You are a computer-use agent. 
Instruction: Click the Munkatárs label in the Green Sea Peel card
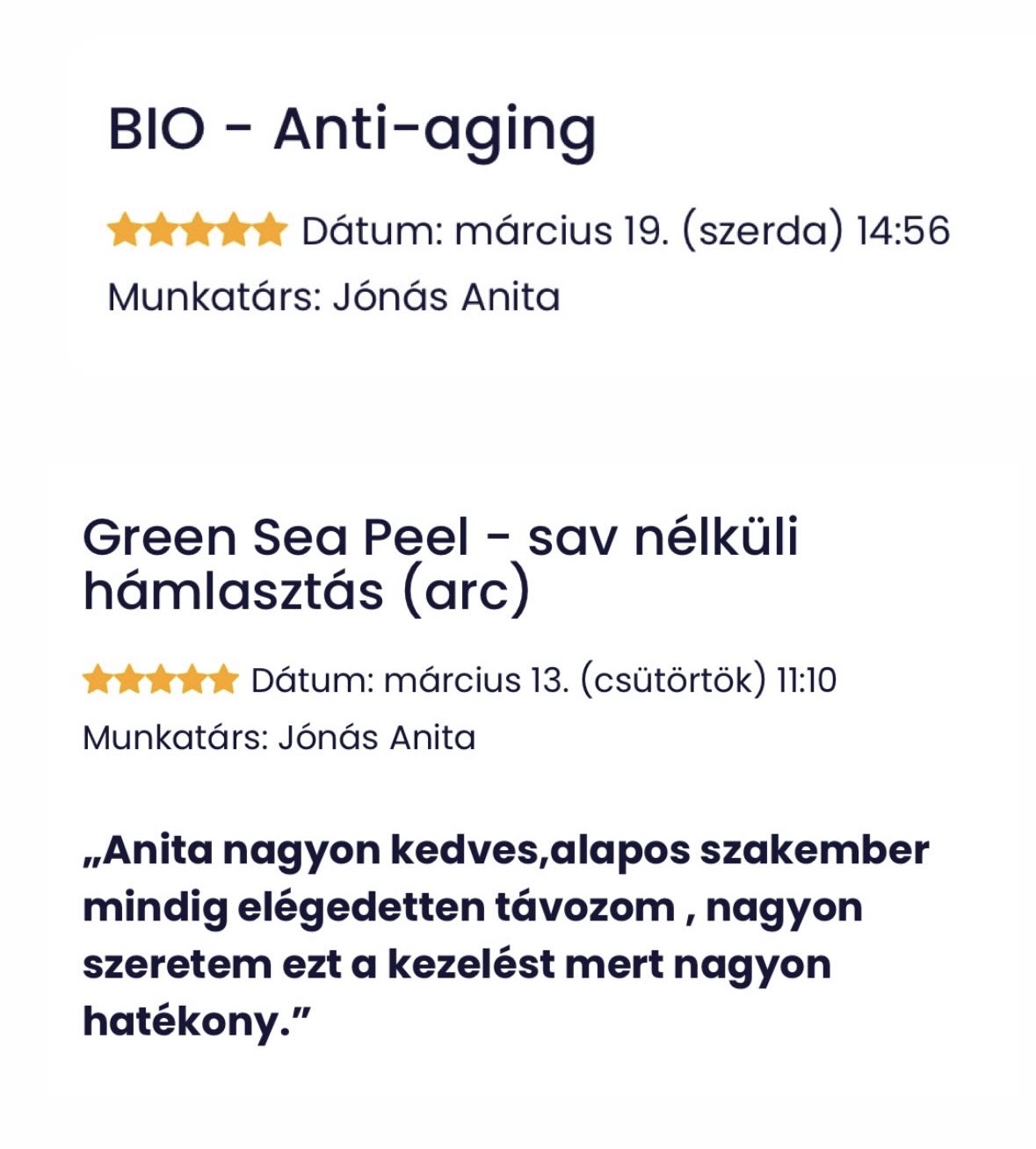tap(174, 738)
